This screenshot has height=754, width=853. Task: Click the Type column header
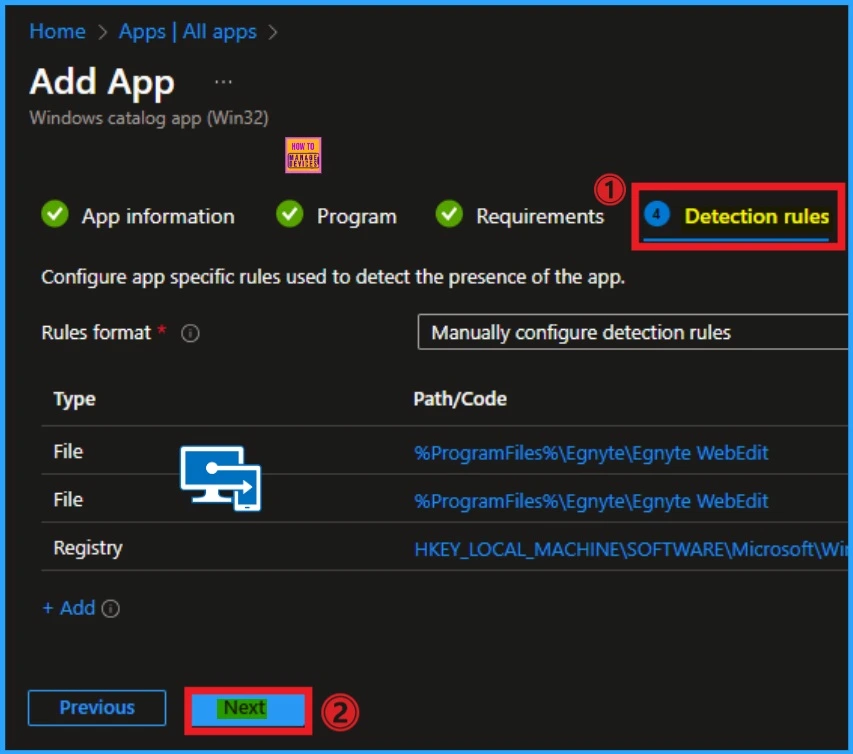pos(75,399)
